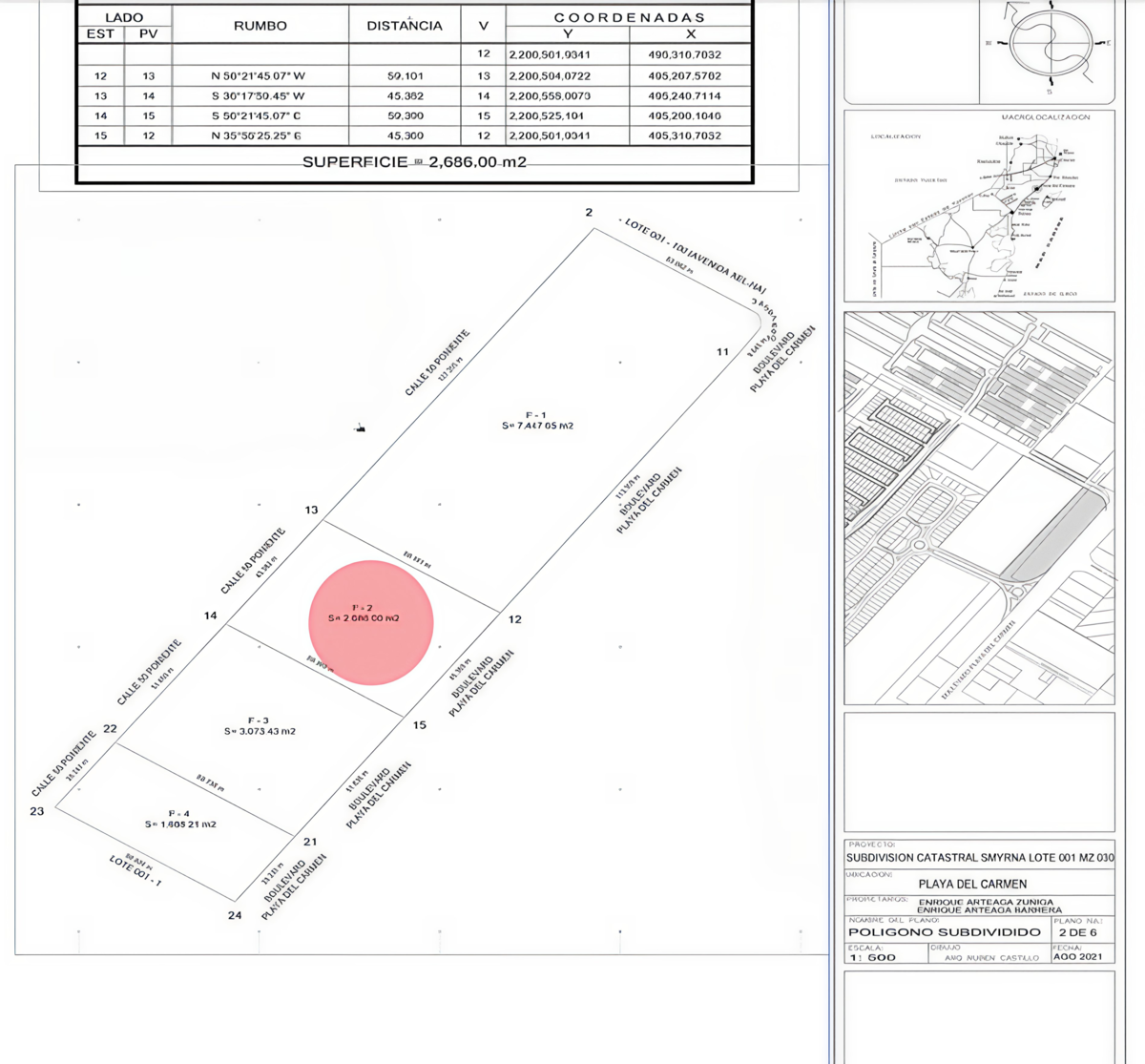Click the shaded-lot site plan thumbnail

(979, 508)
